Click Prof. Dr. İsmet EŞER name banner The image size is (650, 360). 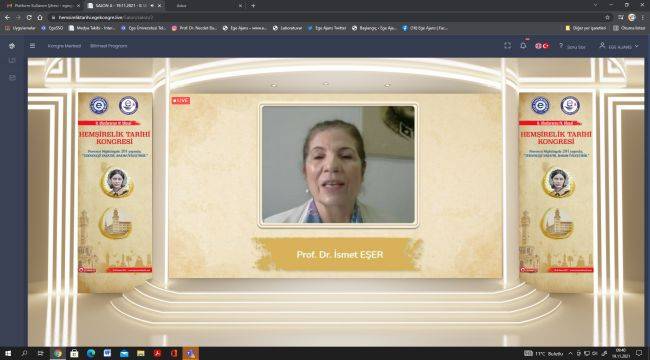340,254
